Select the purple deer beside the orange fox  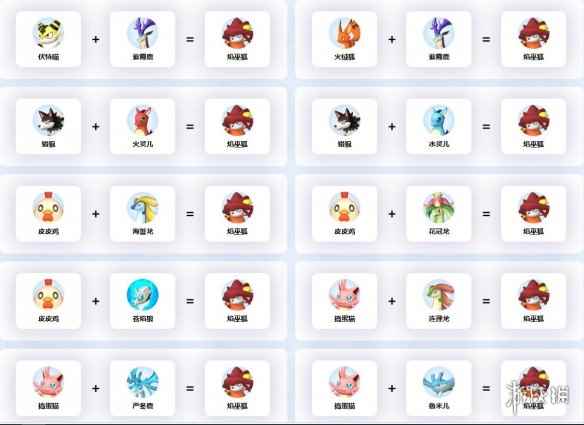pyautogui.click(x=439, y=33)
